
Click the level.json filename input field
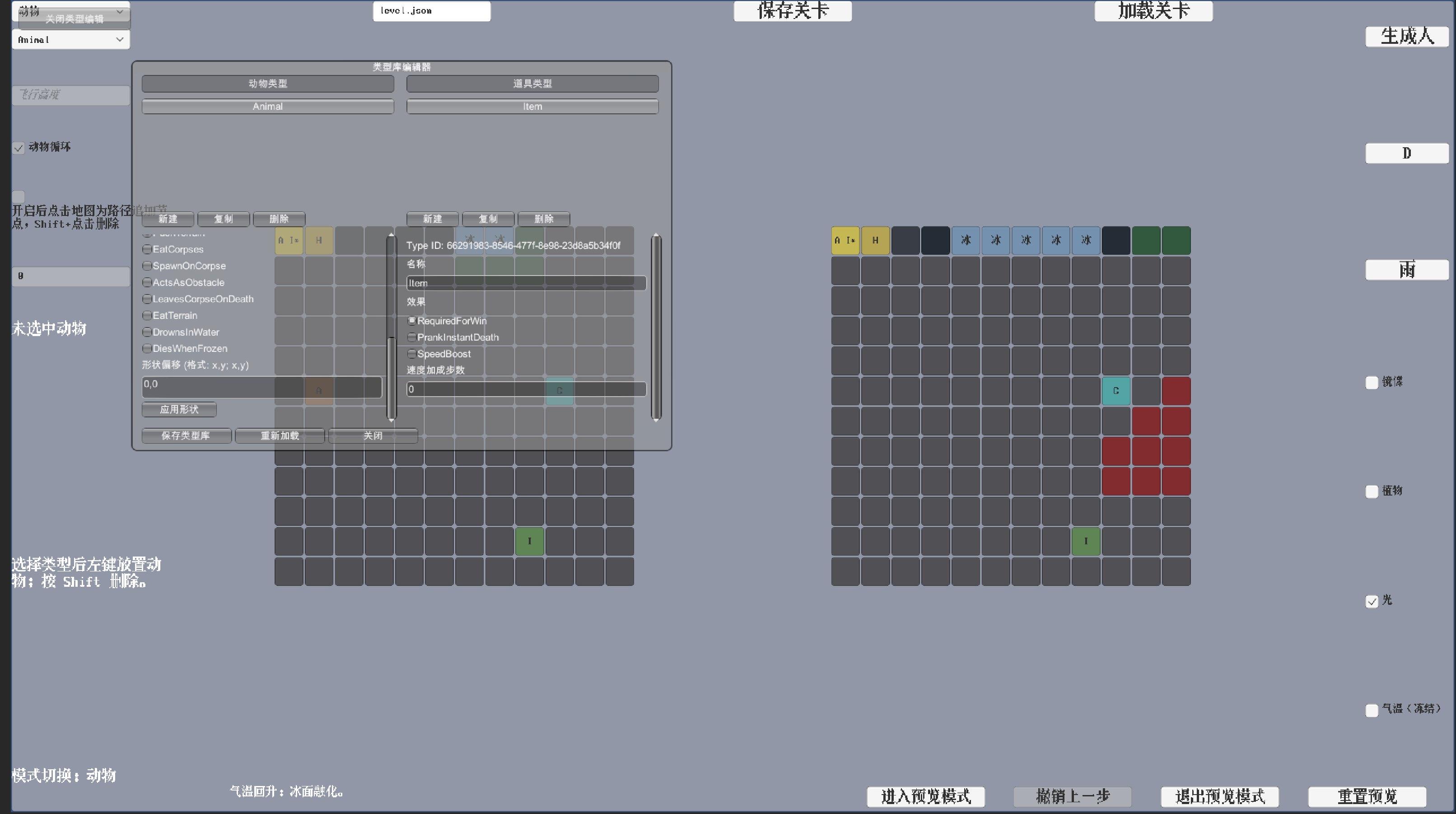[431, 11]
